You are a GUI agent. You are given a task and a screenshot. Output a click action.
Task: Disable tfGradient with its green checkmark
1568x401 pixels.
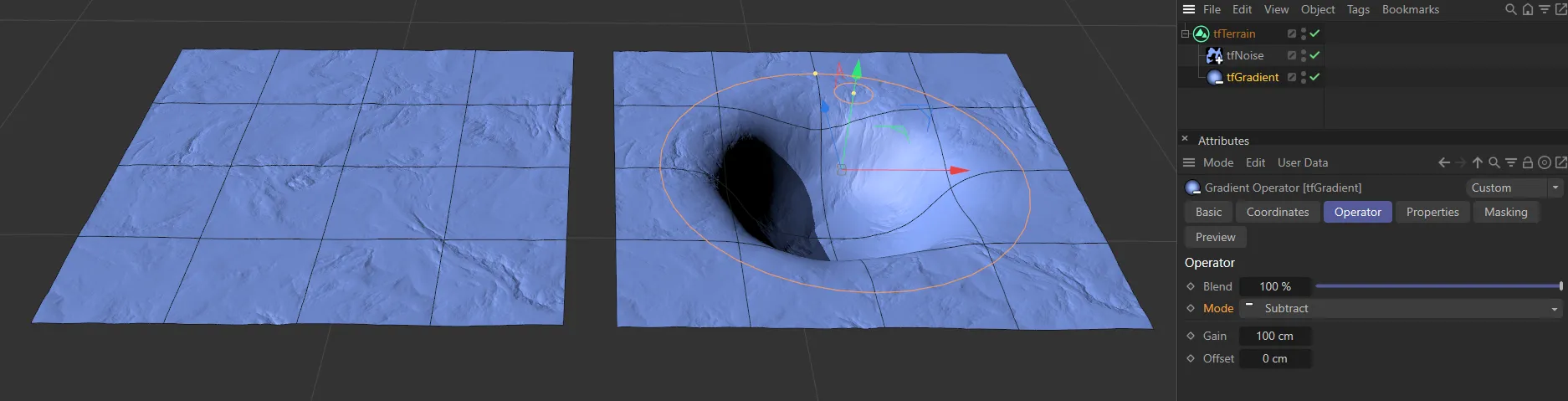pos(1314,77)
